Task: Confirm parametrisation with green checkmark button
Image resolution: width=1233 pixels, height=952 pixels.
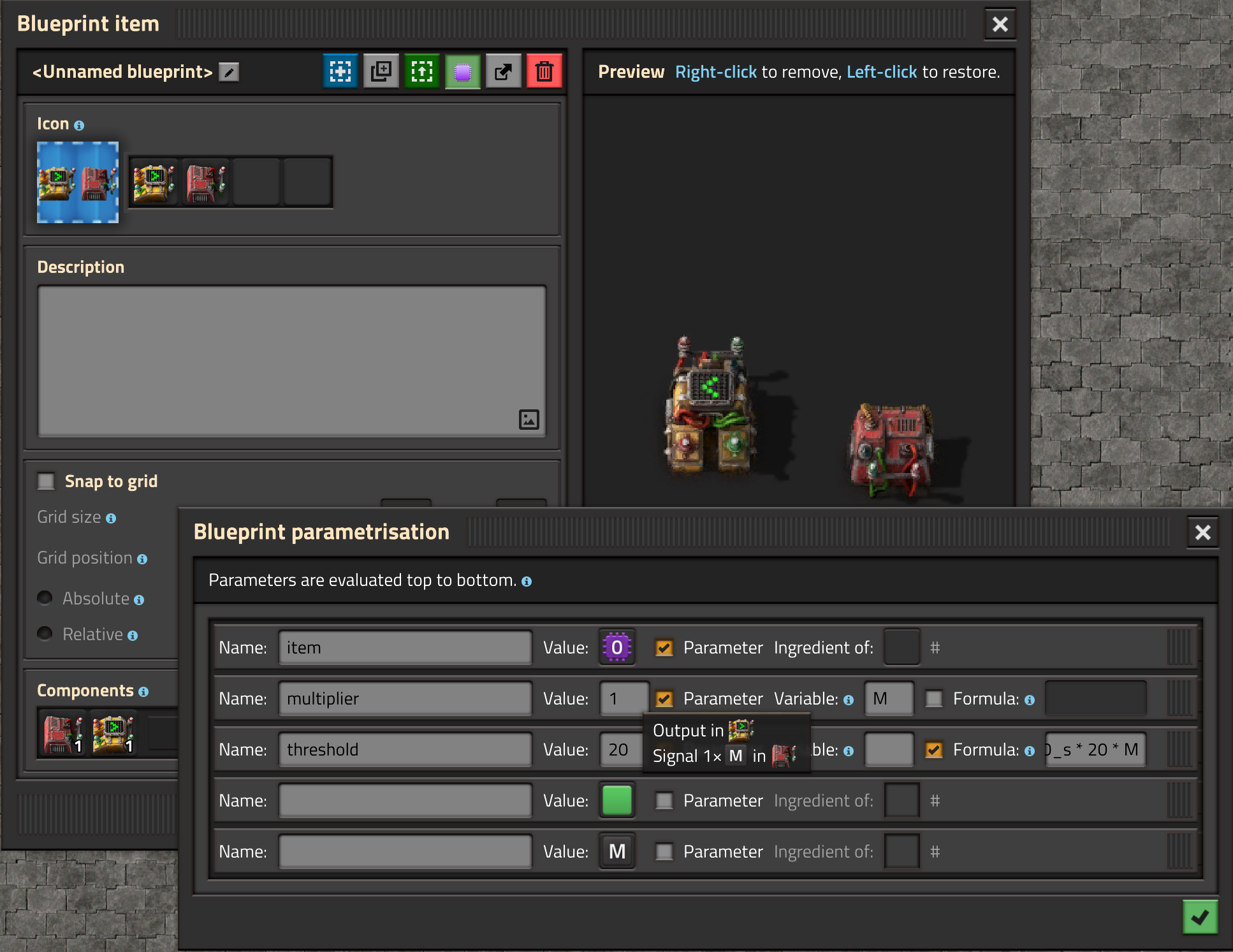Action: tap(1200, 917)
